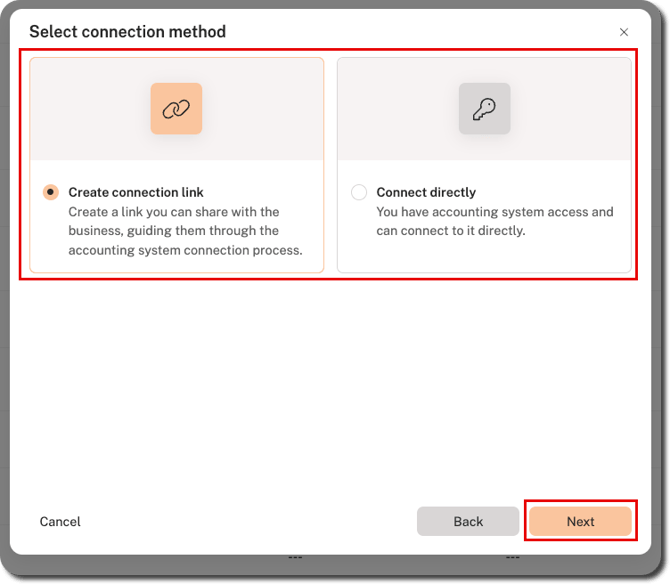
Task: Click the left '---' placeholder under the dialog
Action: click(x=295, y=558)
